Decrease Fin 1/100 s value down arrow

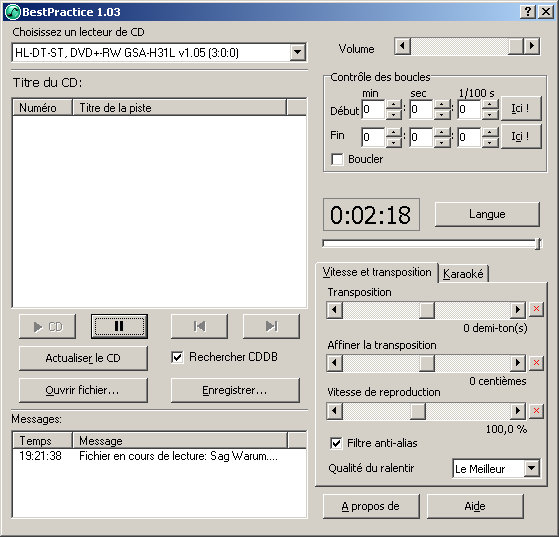[x=490, y=142]
